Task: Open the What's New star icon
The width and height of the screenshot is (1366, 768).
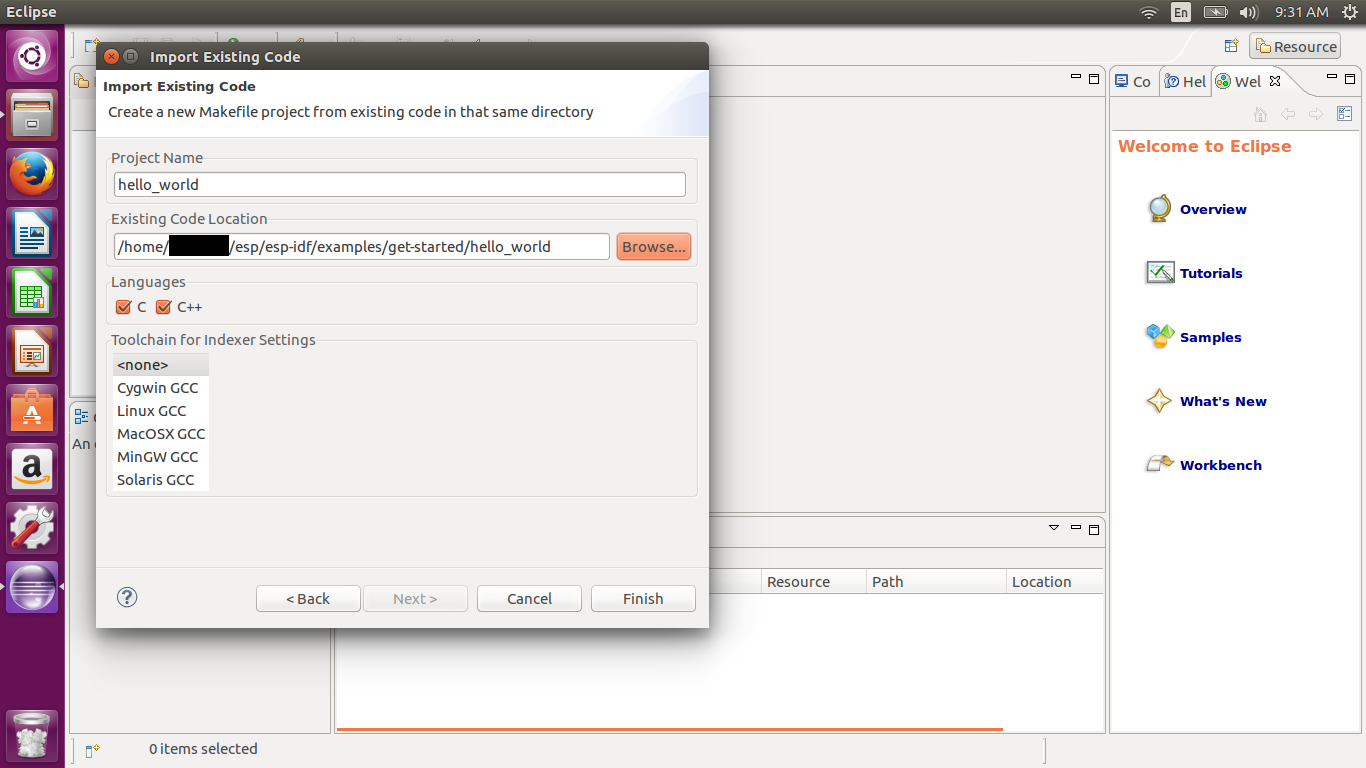Action: pos(1159,401)
